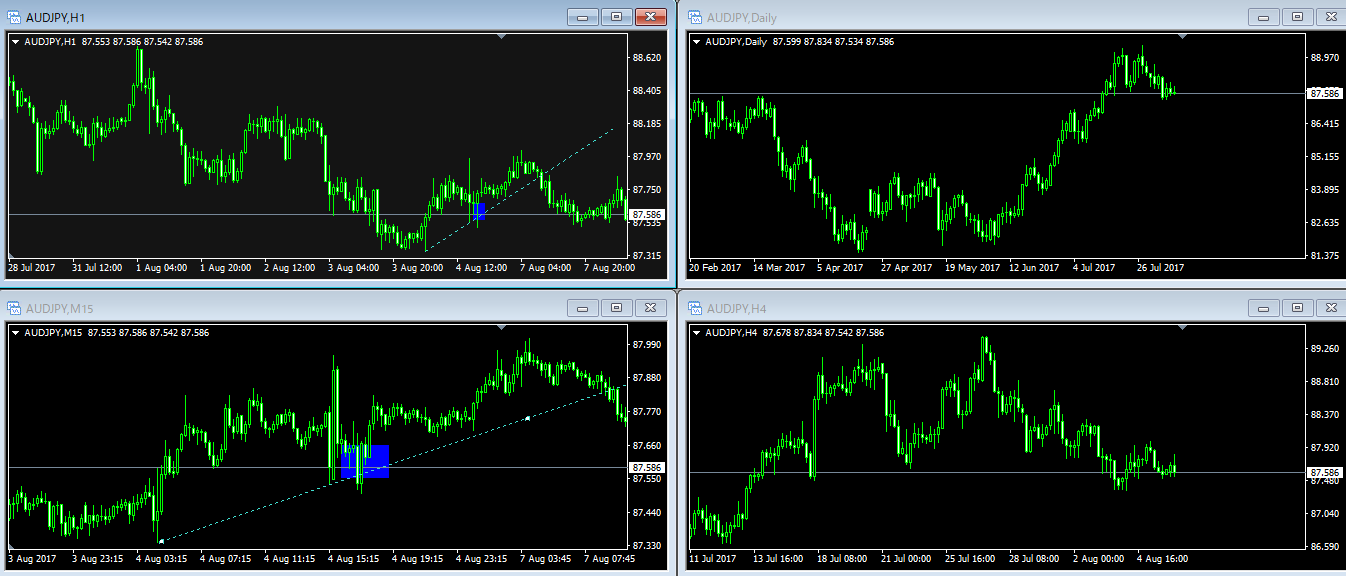
Task: Maximize the AUDJPY,M15 chart window
Action: (x=616, y=307)
